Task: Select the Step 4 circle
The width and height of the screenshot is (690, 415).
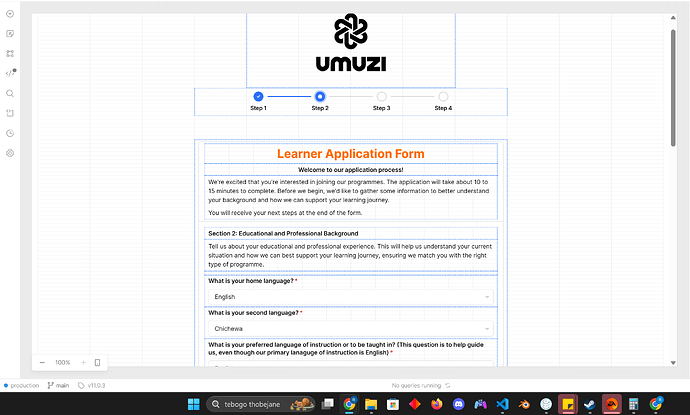Action: click(443, 96)
